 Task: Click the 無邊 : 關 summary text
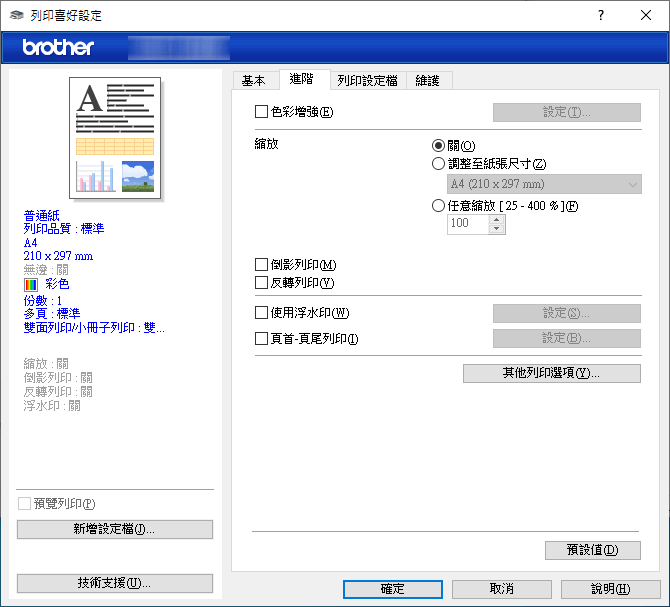click(46, 270)
